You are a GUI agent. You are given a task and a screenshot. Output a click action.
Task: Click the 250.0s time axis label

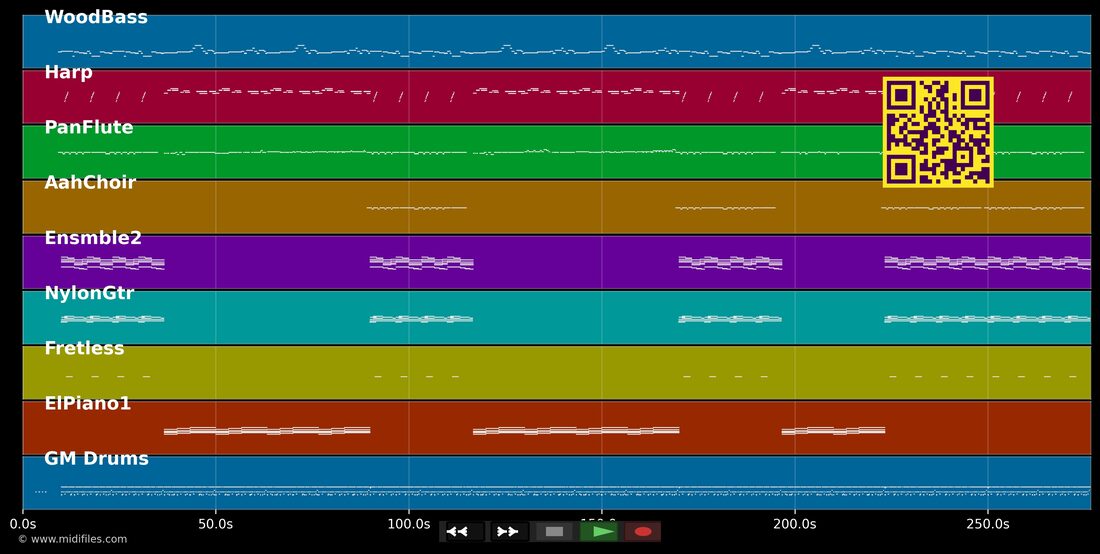988,524
